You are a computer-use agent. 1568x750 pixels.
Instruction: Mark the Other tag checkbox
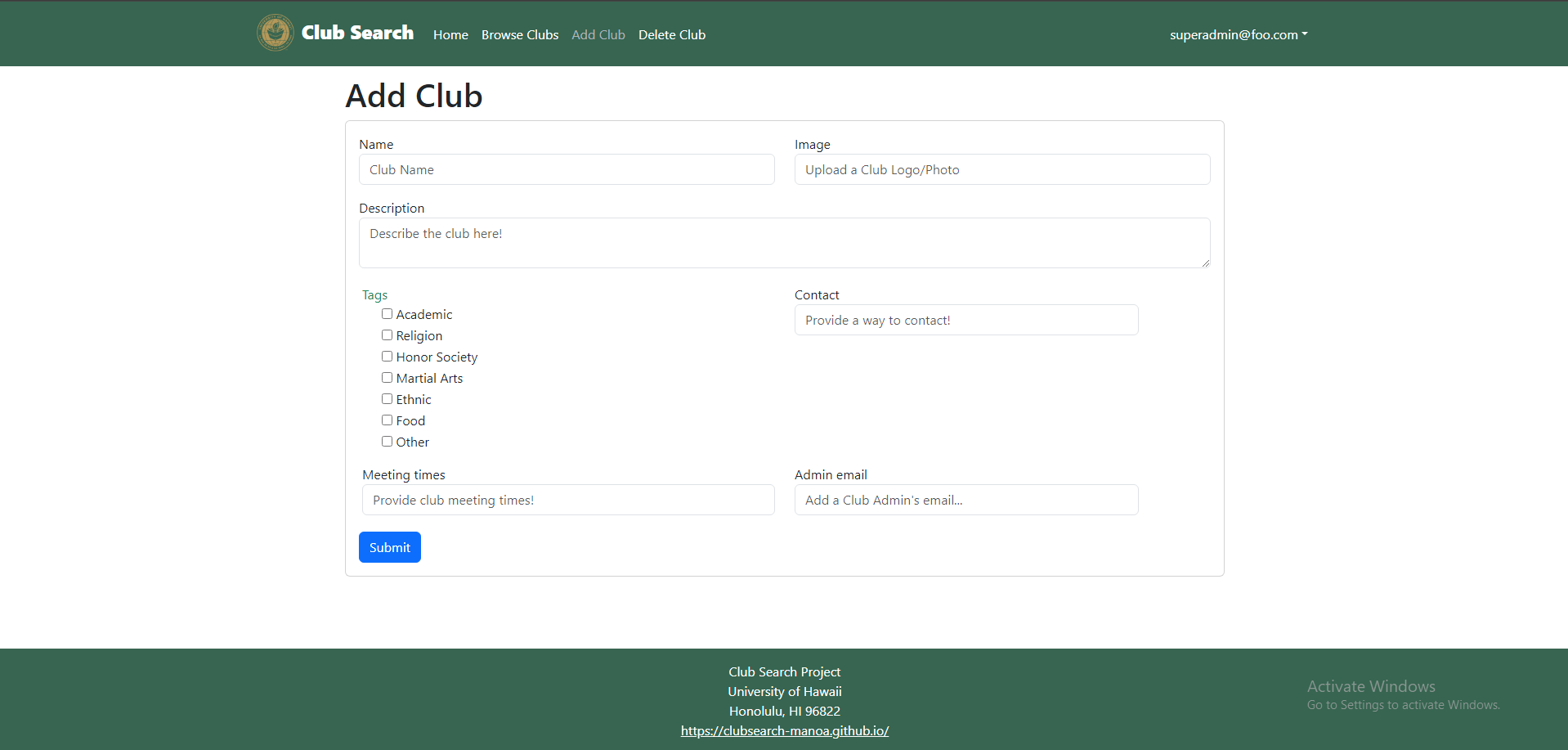click(x=387, y=442)
